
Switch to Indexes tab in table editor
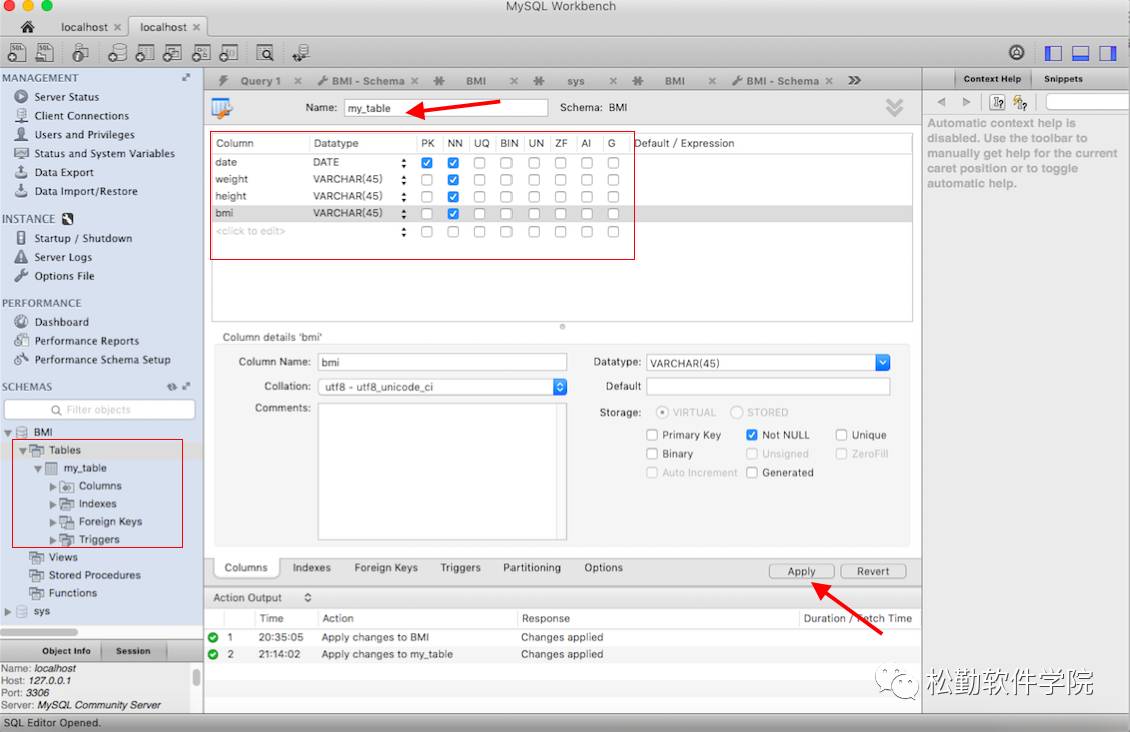pyautogui.click(x=311, y=568)
